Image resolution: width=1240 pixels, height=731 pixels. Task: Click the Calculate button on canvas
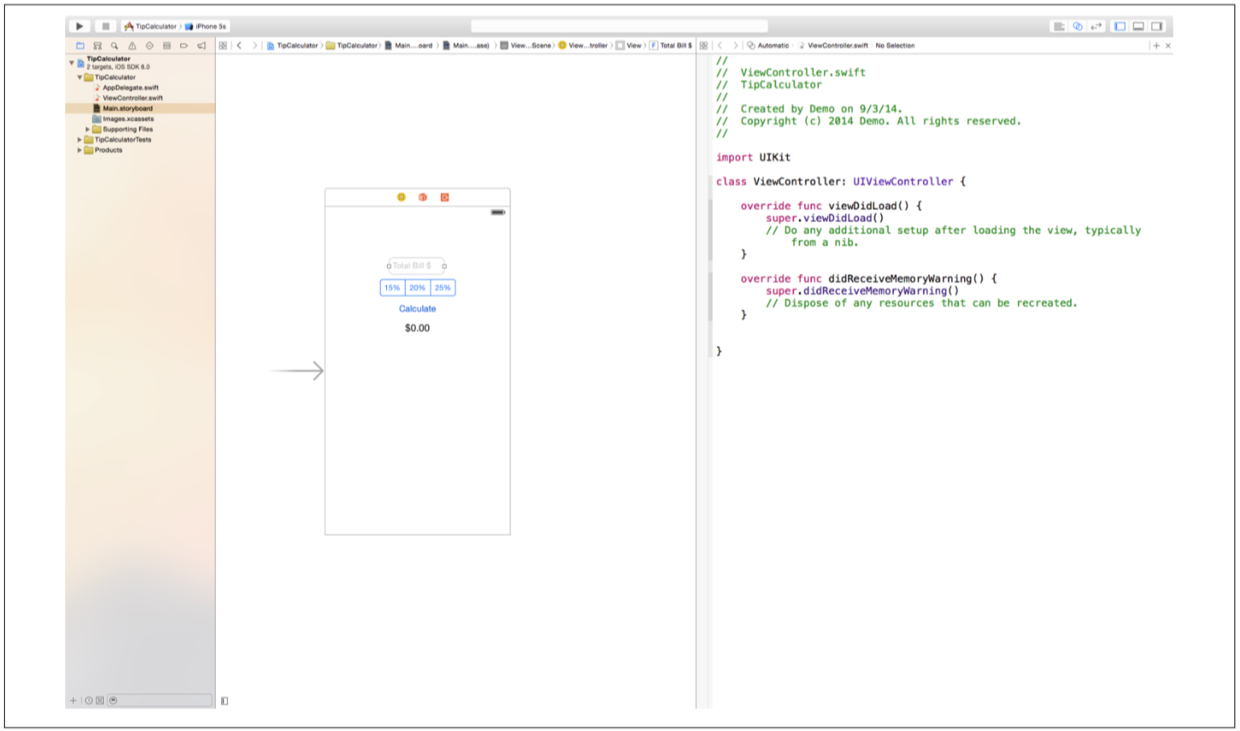tap(417, 309)
